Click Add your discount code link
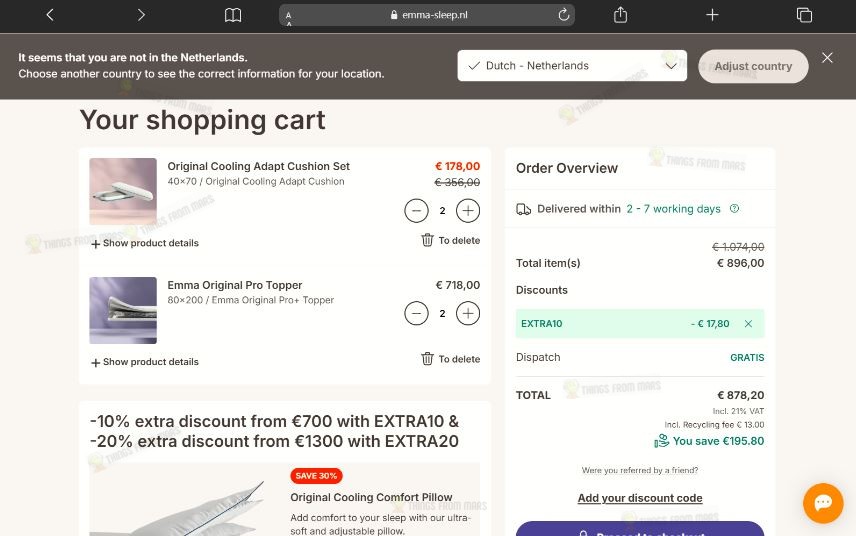This screenshot has height=536, width=856. coord(640,498)
